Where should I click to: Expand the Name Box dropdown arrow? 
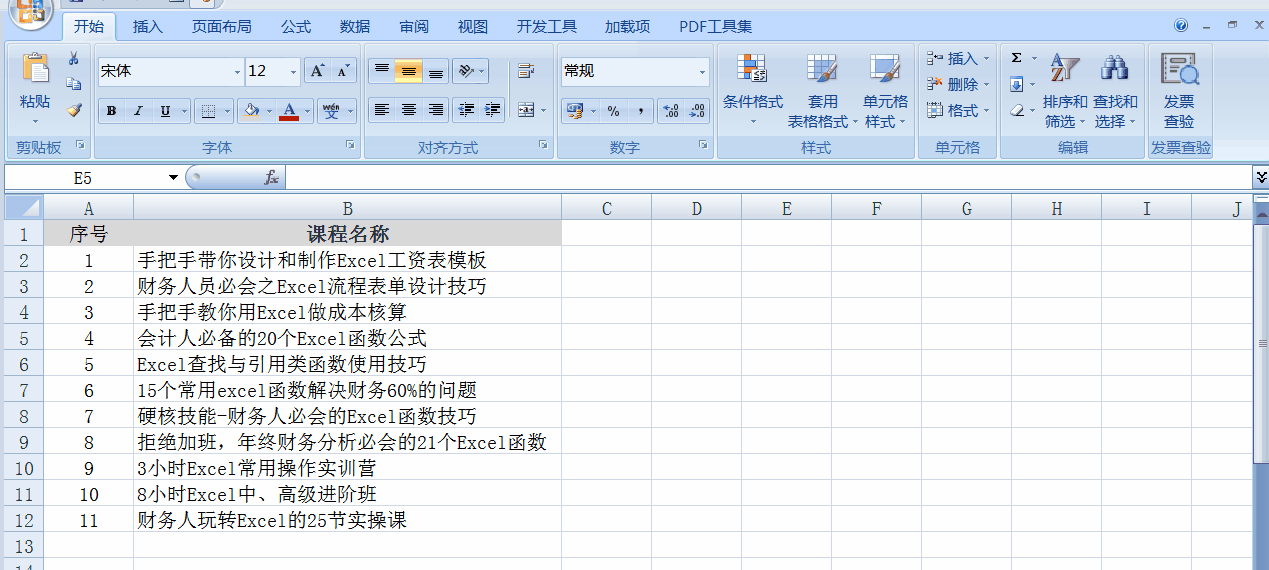174,178
